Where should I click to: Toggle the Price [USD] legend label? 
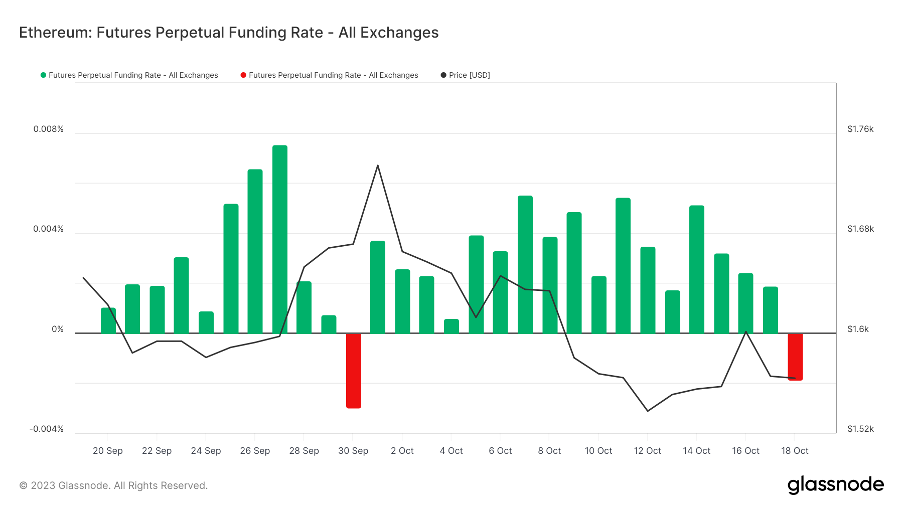pos(470,75)
